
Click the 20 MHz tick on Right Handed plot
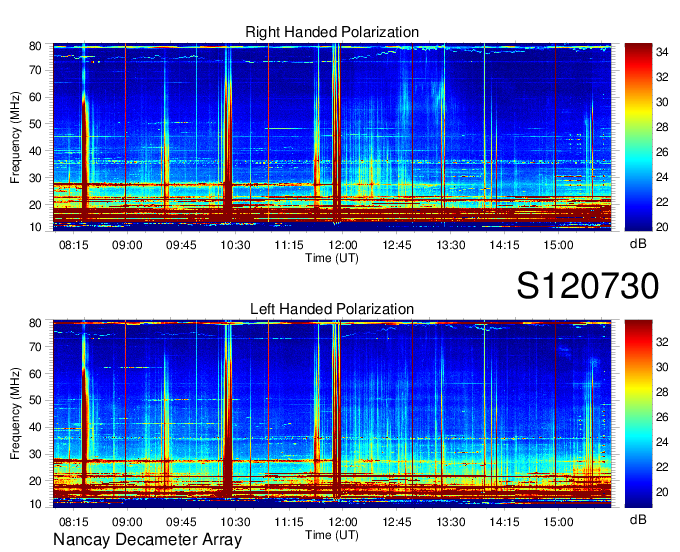tap(35, 205)
